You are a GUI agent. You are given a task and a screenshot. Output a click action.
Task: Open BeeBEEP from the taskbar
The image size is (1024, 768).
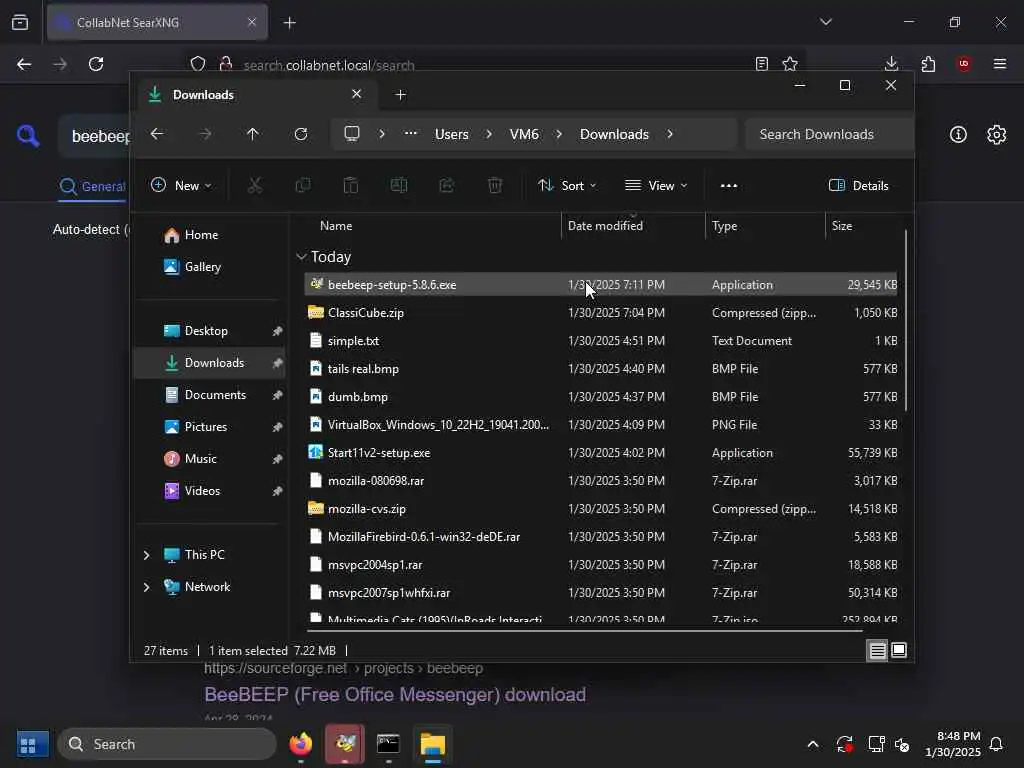coord(345,744)
